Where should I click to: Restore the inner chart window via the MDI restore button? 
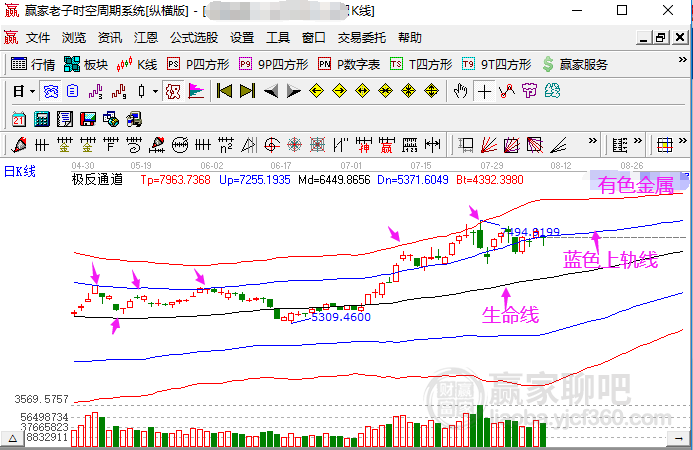pos(661,38)
